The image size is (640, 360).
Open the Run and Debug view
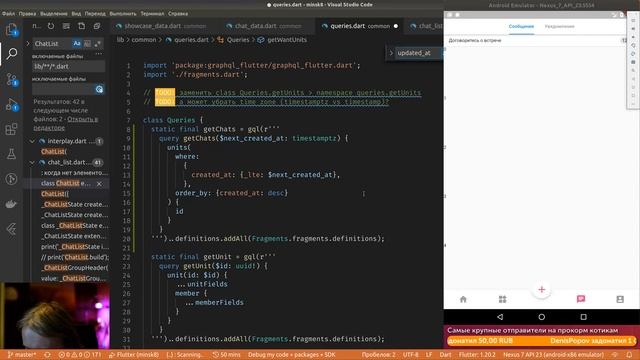click(11, 104)
